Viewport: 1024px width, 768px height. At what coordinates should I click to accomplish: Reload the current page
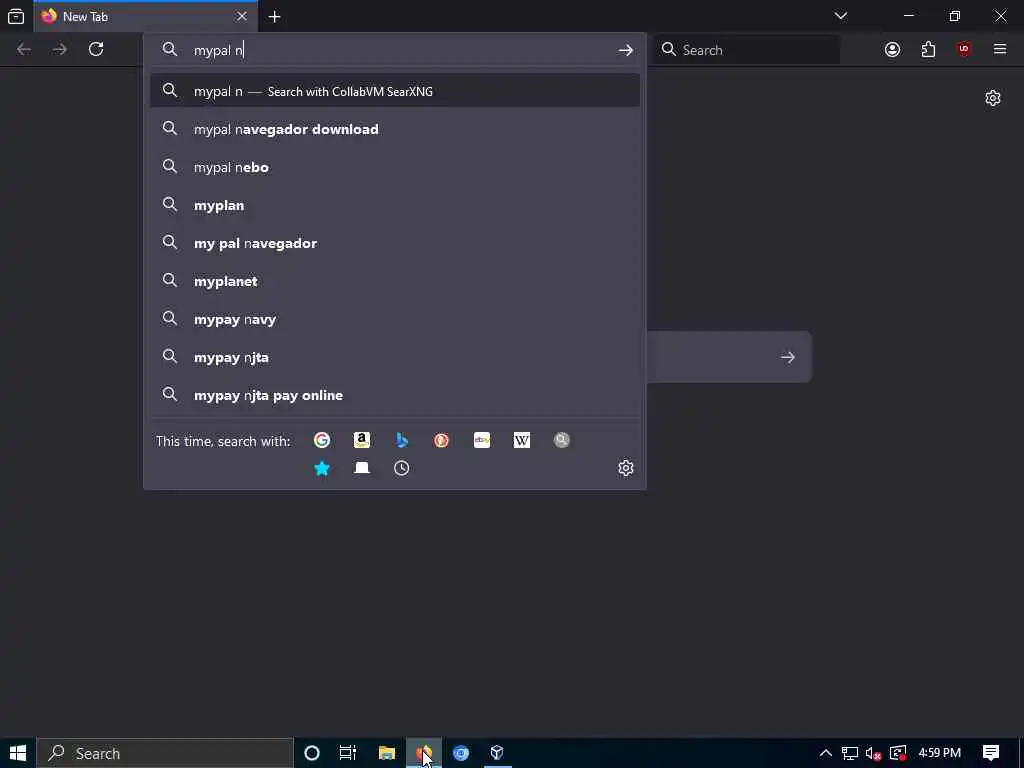click(x=96, y=49)
